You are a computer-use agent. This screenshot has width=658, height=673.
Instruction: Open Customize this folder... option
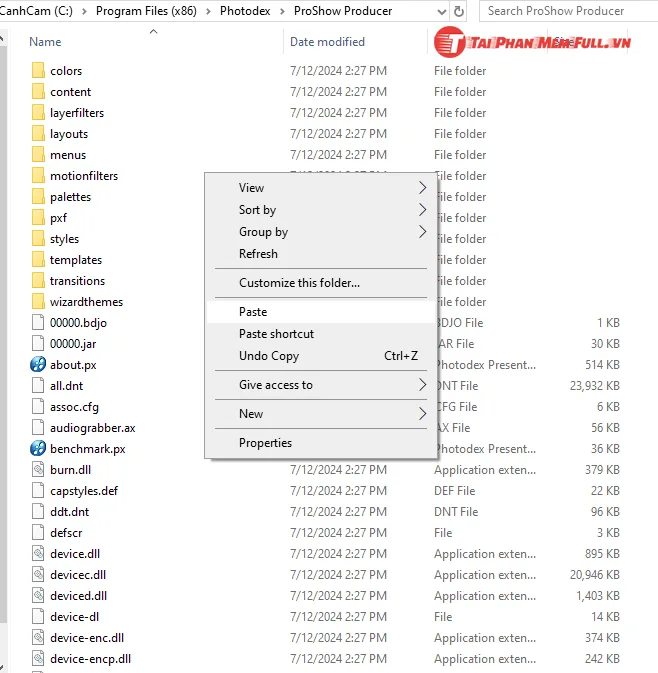pyautogui.click(x=321, y=283)
